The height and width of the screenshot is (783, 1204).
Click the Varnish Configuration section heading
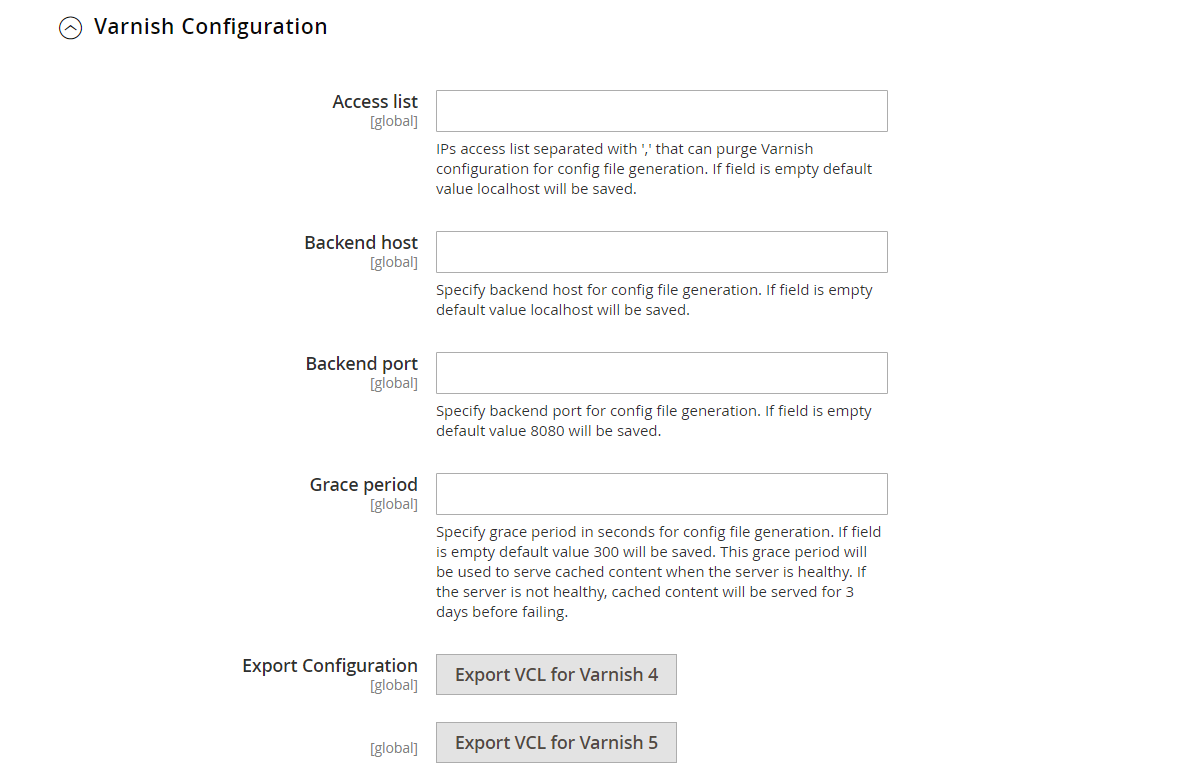(x=211, y=27)
